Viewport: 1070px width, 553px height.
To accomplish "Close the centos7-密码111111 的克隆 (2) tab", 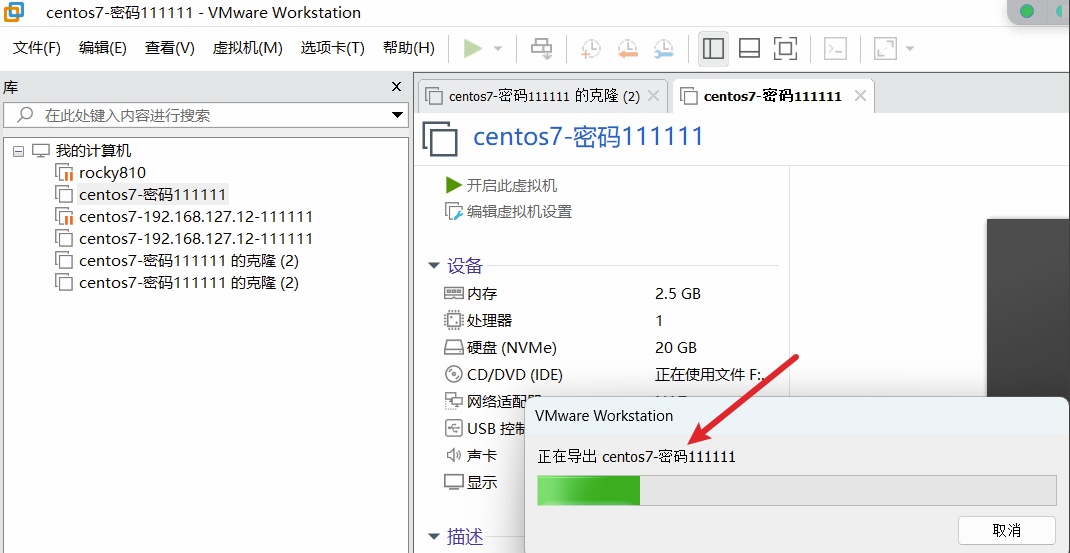I will tap(652, 96).
